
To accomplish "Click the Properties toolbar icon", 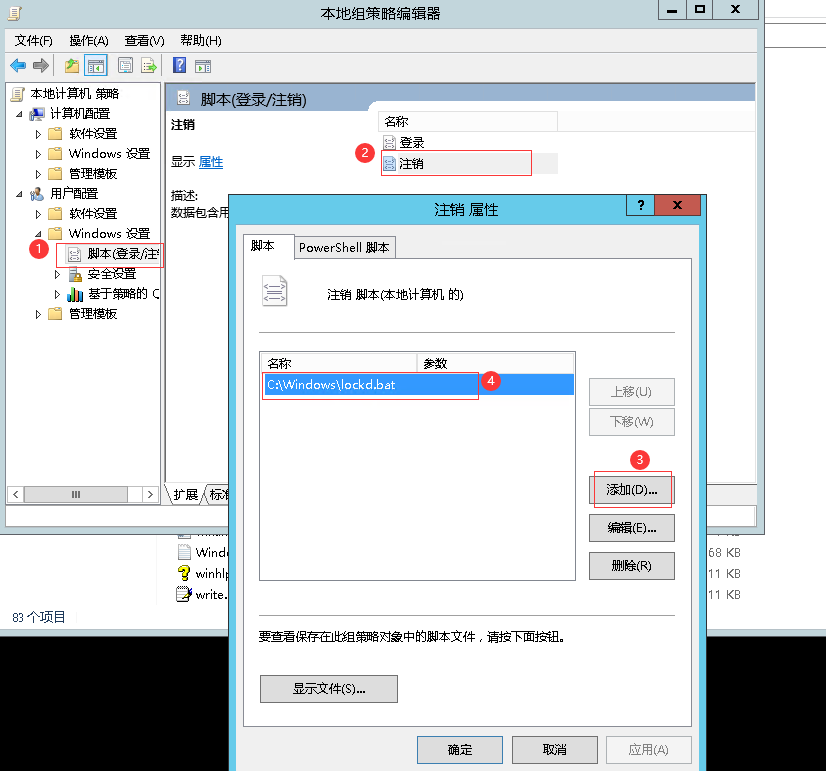I will (125, 66).
